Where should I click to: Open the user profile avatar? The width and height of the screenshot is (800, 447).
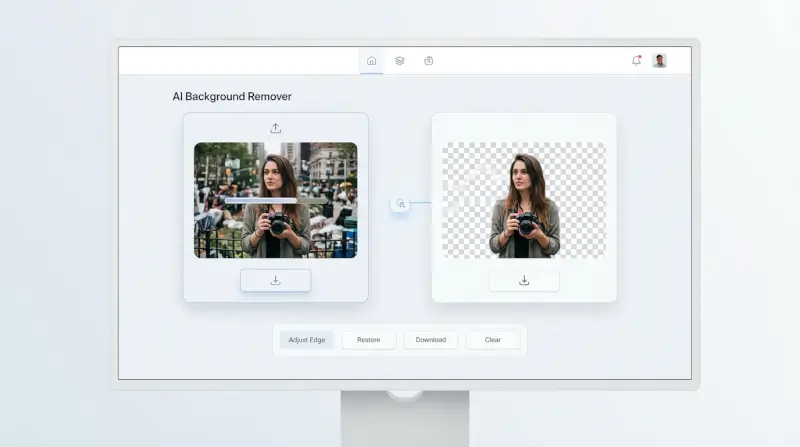[x=659, y=61]
